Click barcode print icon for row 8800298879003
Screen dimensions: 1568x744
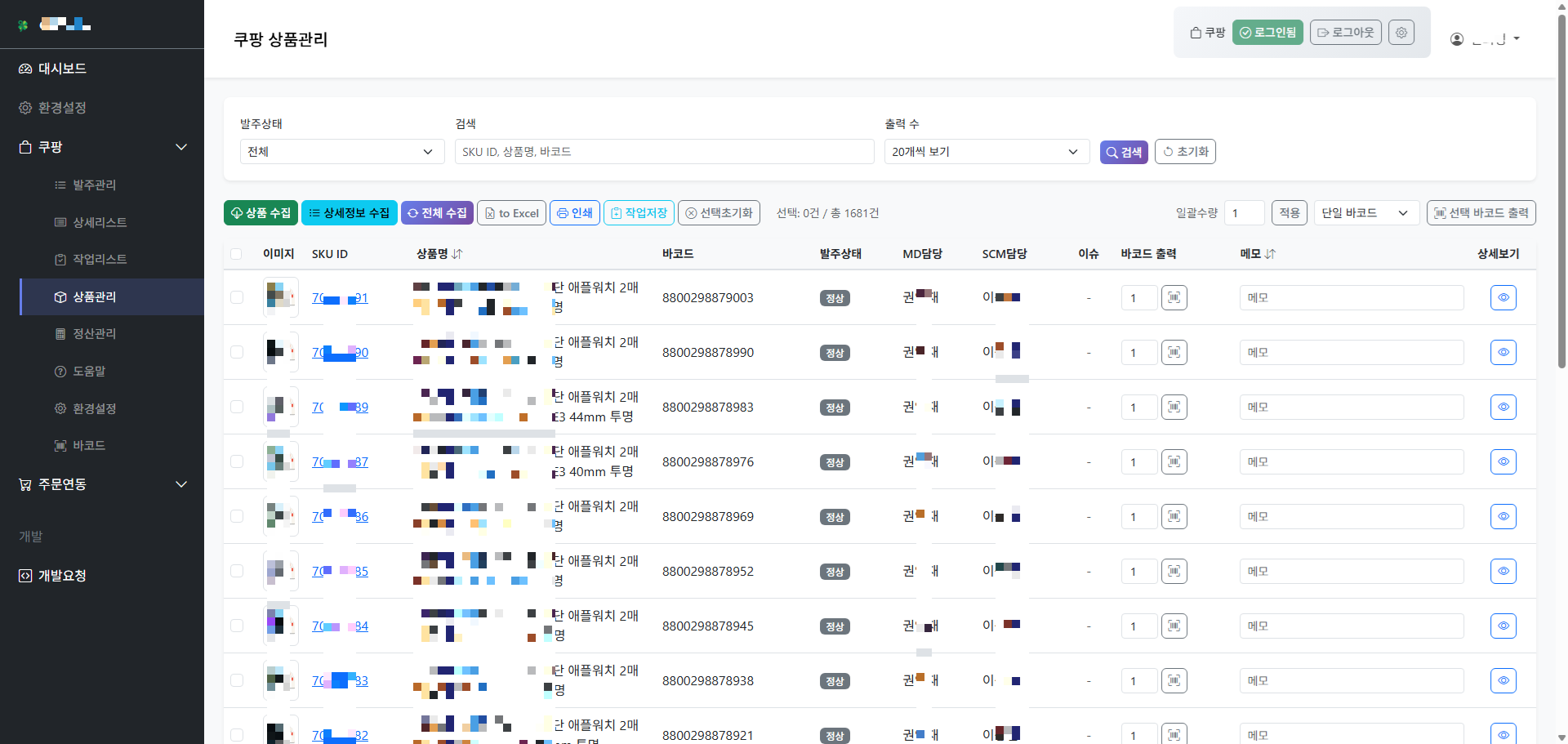click(1174, 297)
